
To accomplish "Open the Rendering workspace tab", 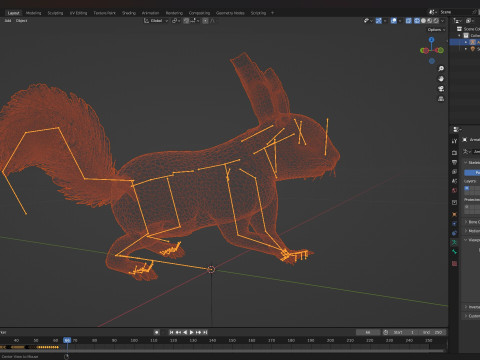I will coord(174,13).
